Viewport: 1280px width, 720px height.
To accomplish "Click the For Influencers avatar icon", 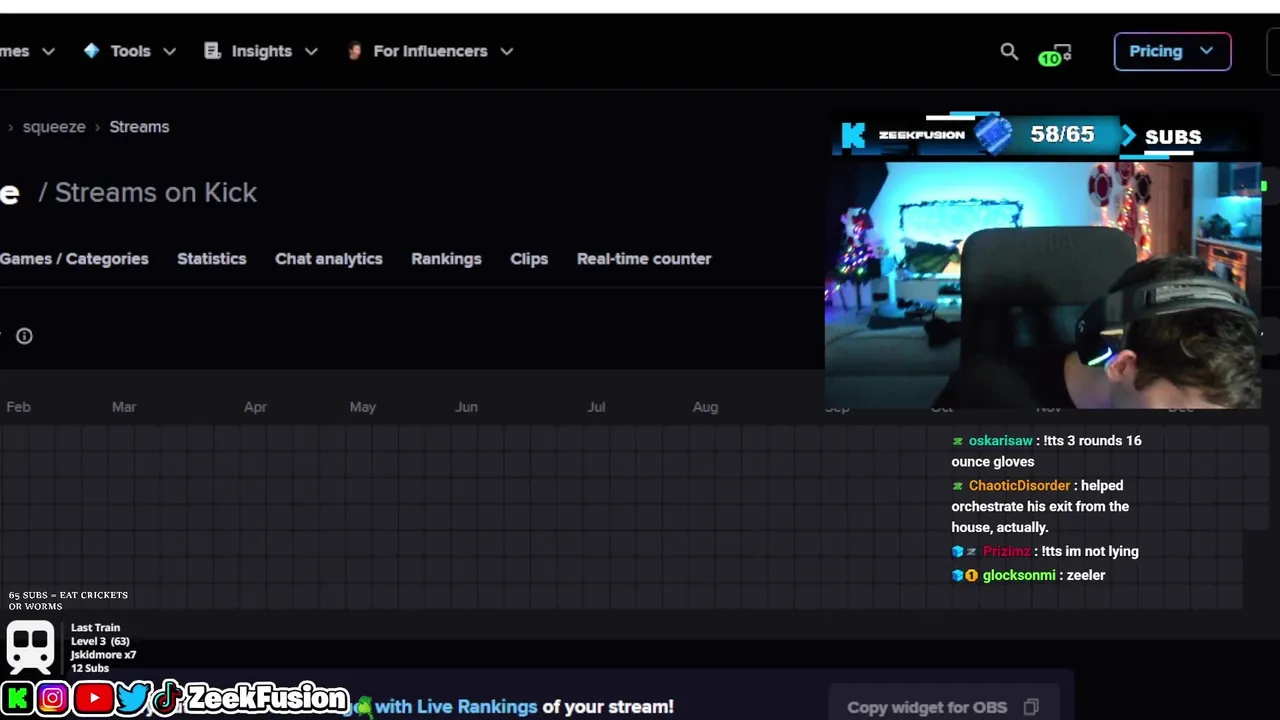I will [354, 51].
